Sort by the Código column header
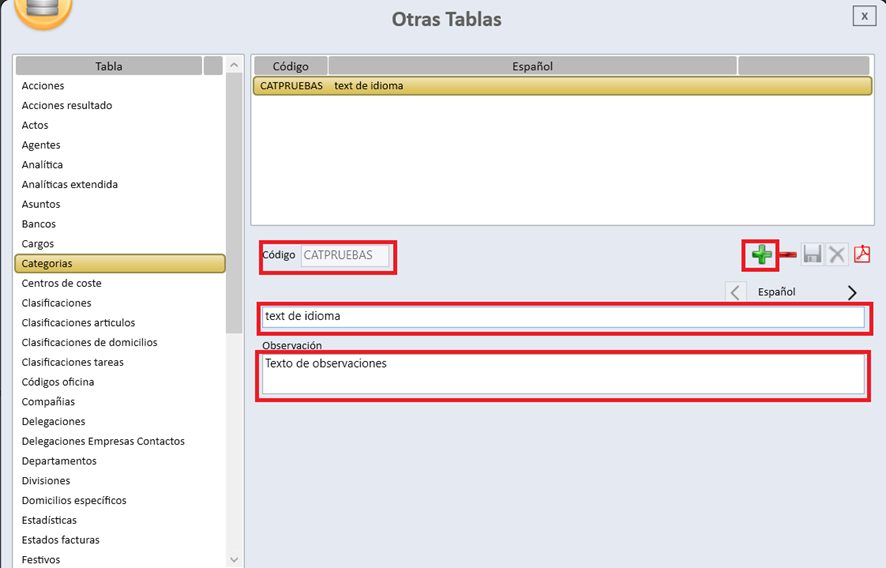This screenshot has height=568, width=886. [290, 66]
